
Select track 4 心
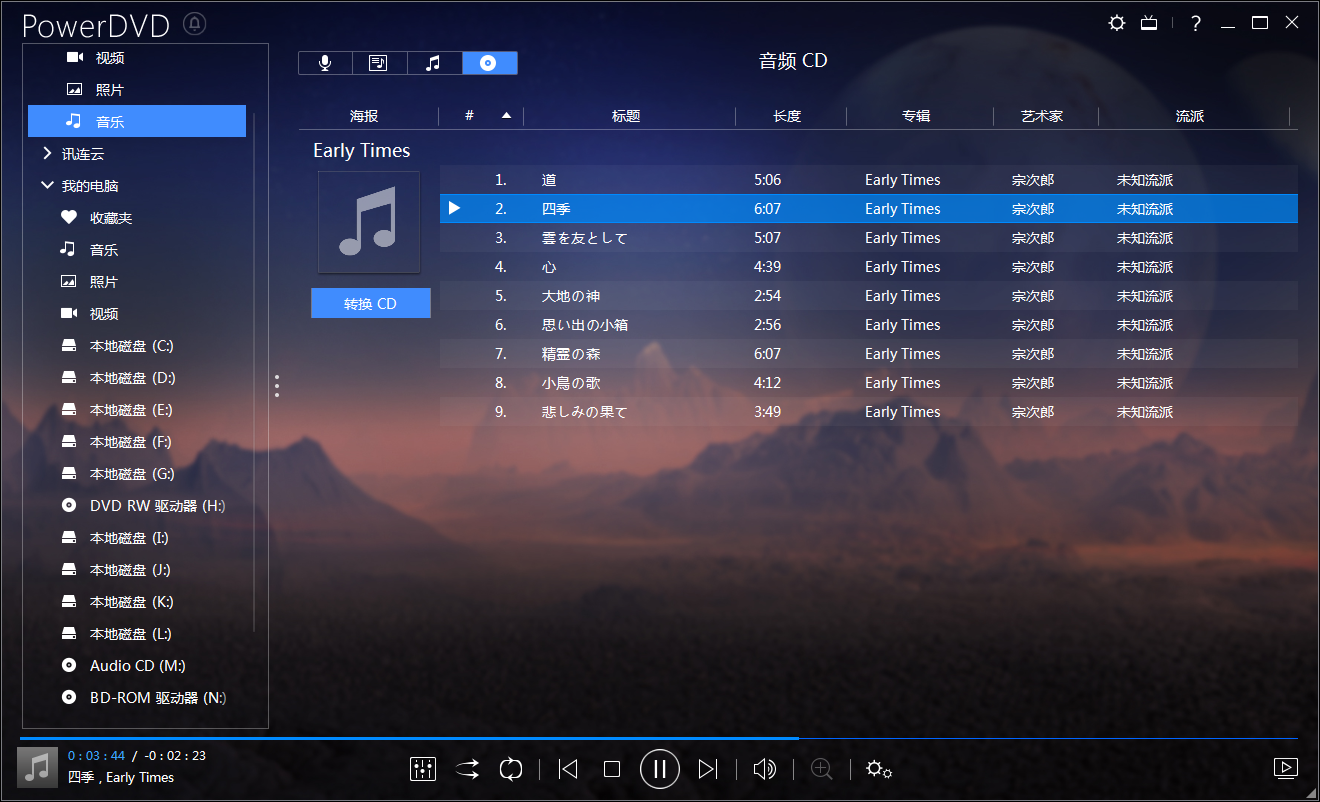coord(869,267)
